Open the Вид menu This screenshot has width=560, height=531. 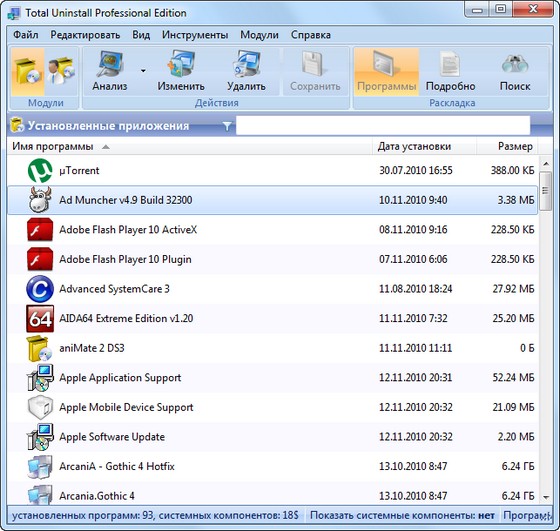pyautogui.click(x=141, y=35)
